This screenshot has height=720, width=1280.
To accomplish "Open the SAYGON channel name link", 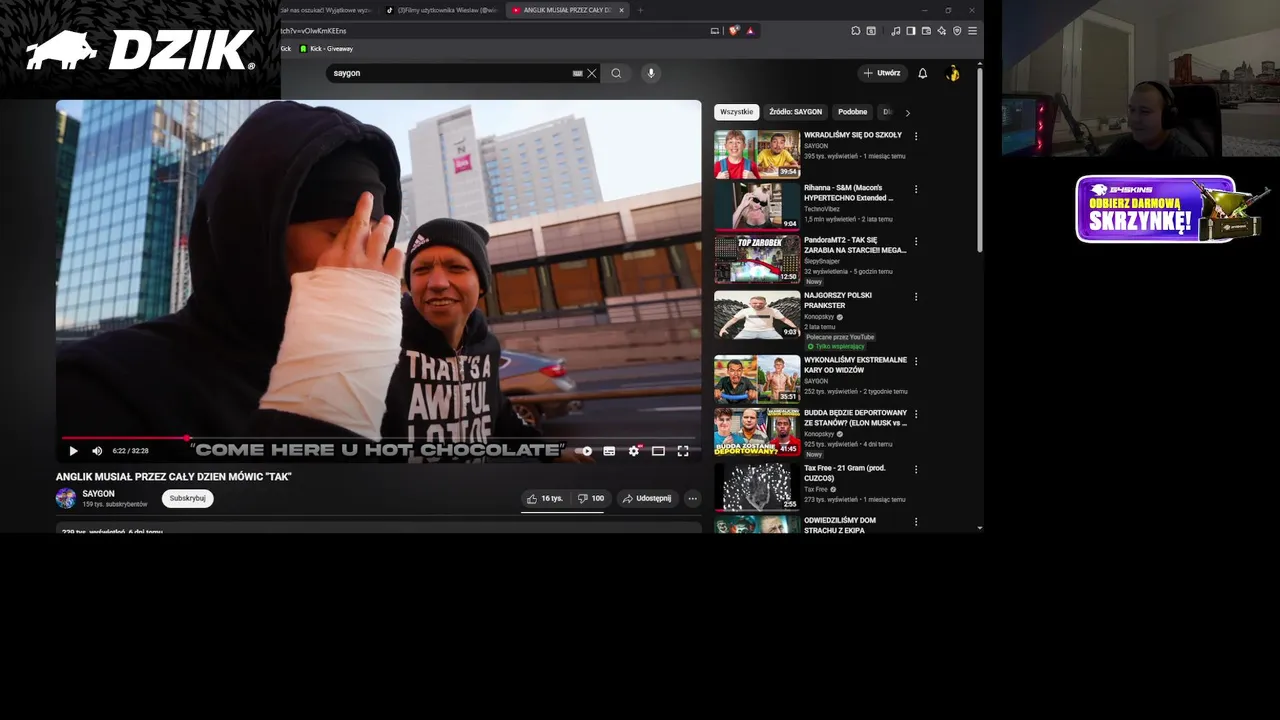I will [x=98, y=494].
